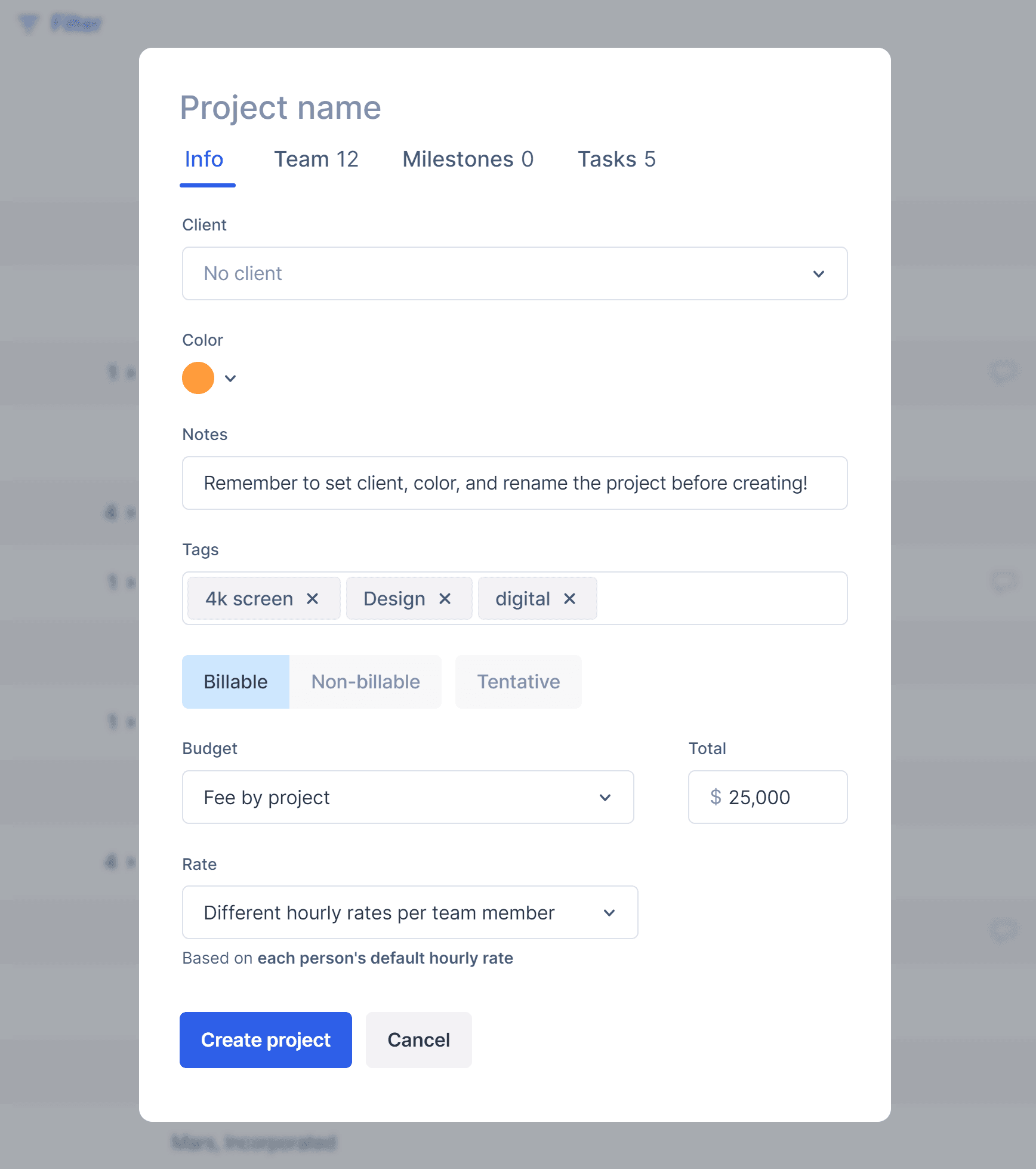
Task: Switch to the Team tab
Action: (x=316, y=159)
